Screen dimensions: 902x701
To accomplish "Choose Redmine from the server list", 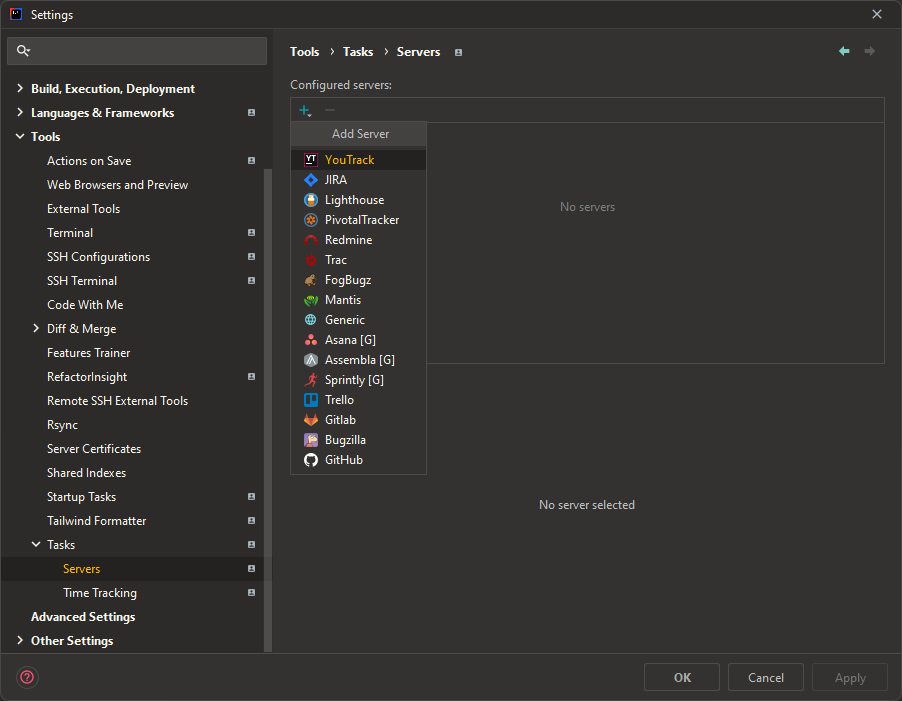I will pos(358,240).
